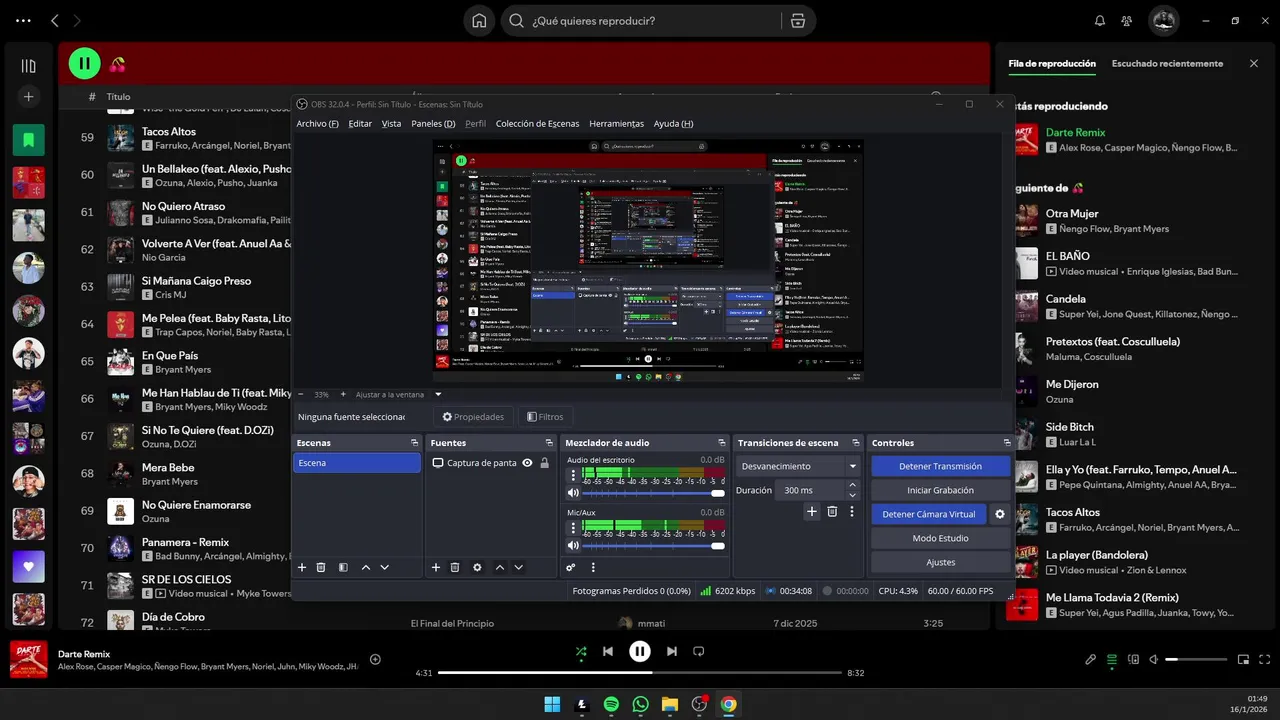
Task: Create new playlist with sidebar plus icon
Action: pos(28,97)
